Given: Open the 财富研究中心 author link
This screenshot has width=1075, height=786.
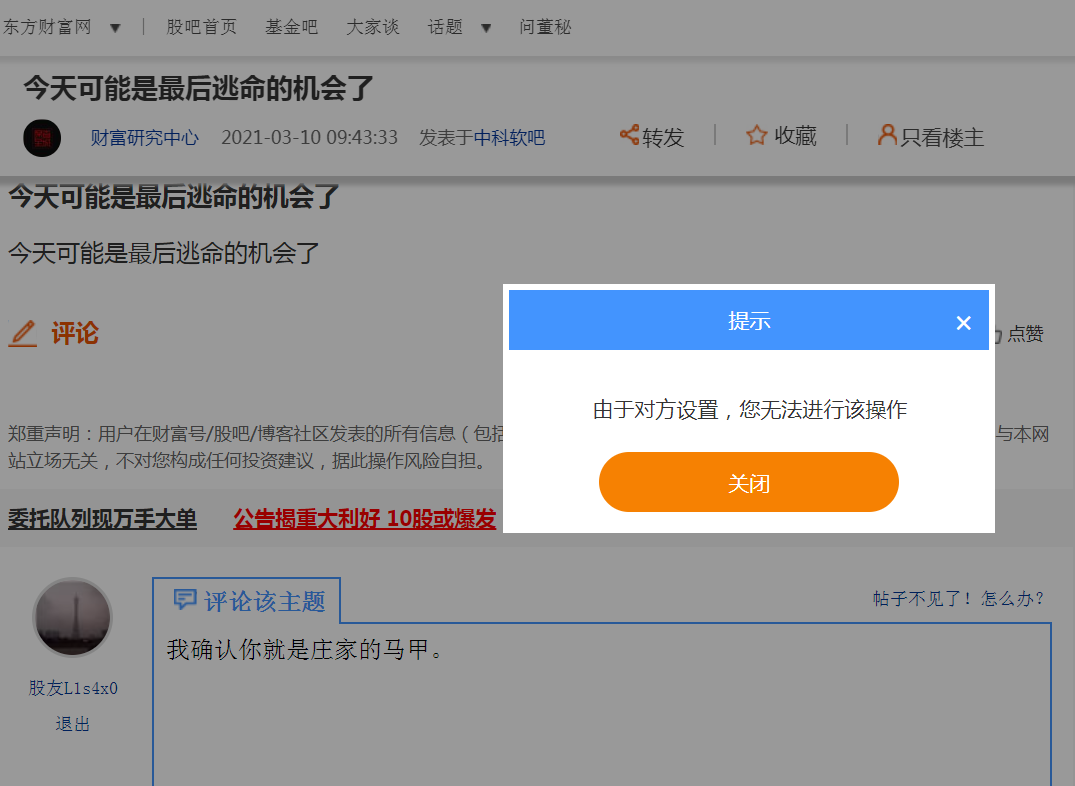Looking at the screenshot, I should [145, 138].
